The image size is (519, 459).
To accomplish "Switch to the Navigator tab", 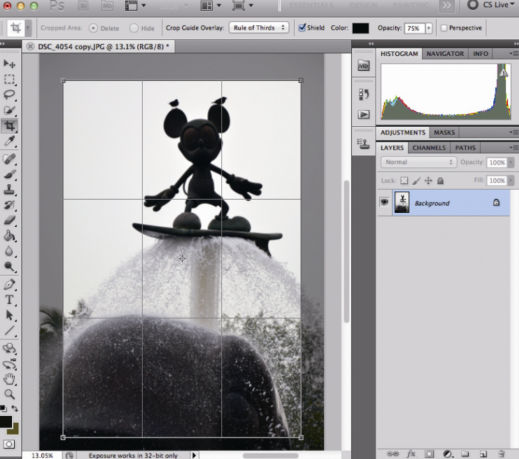I will click(445, 54).
